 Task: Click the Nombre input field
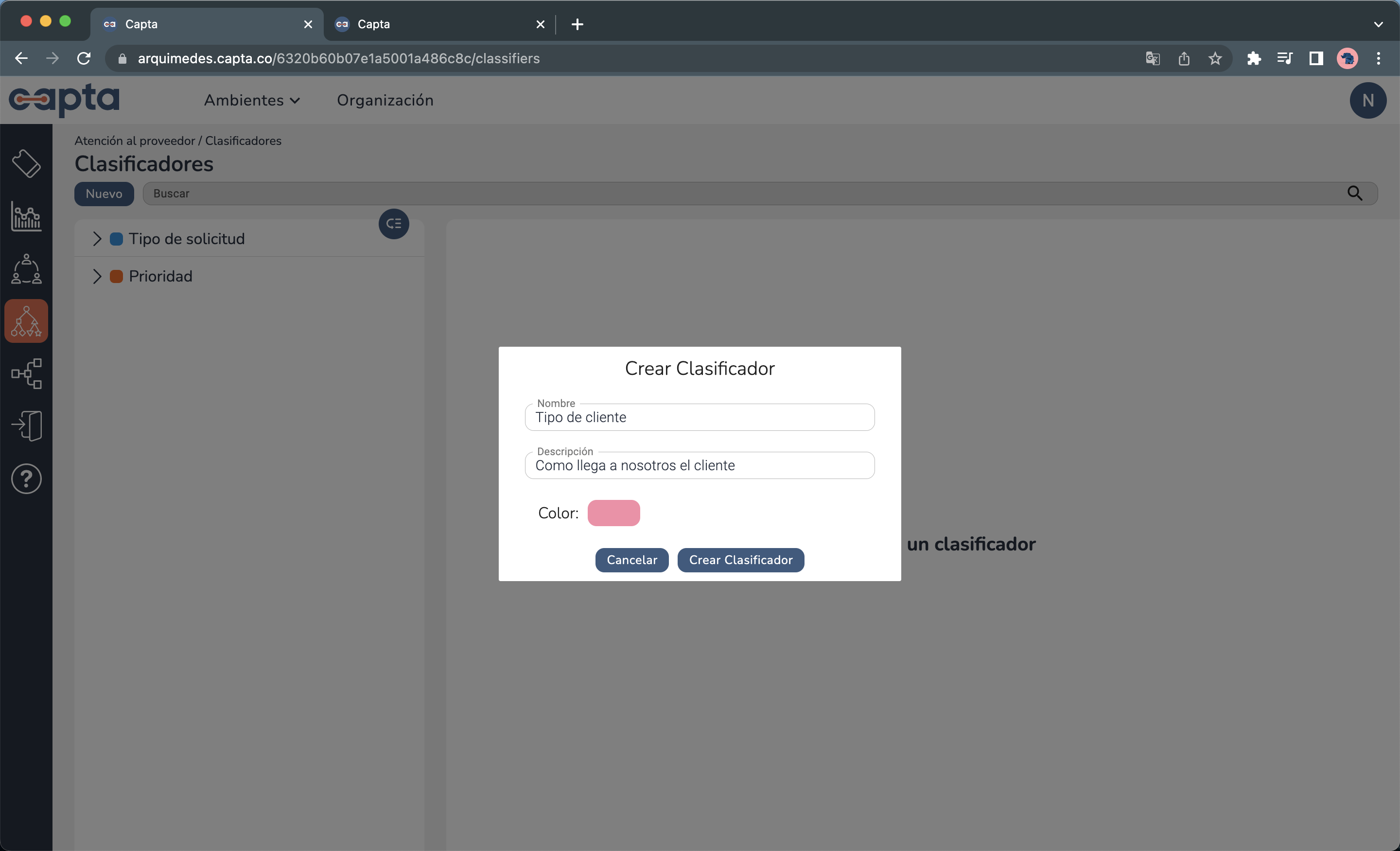tap(699, 417)
